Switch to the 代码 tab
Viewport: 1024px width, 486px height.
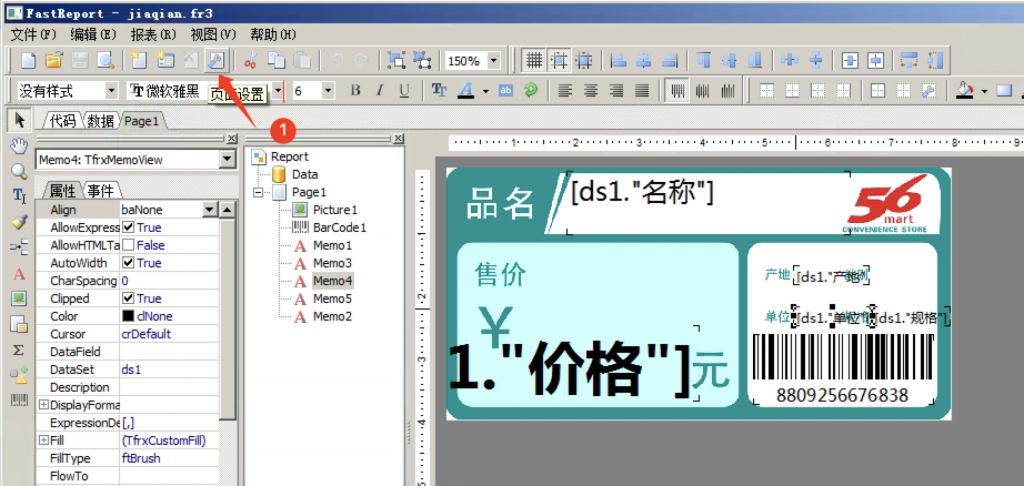[62, 121]
